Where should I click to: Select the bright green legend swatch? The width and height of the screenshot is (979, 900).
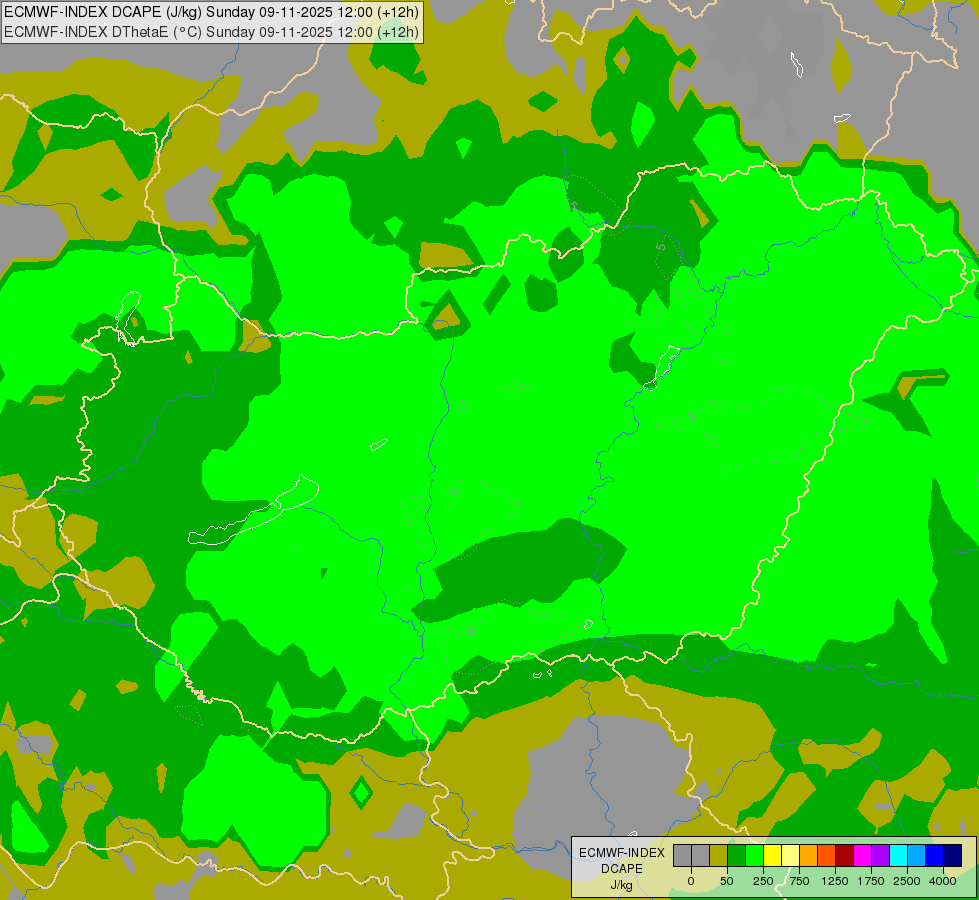click(754, 856)
